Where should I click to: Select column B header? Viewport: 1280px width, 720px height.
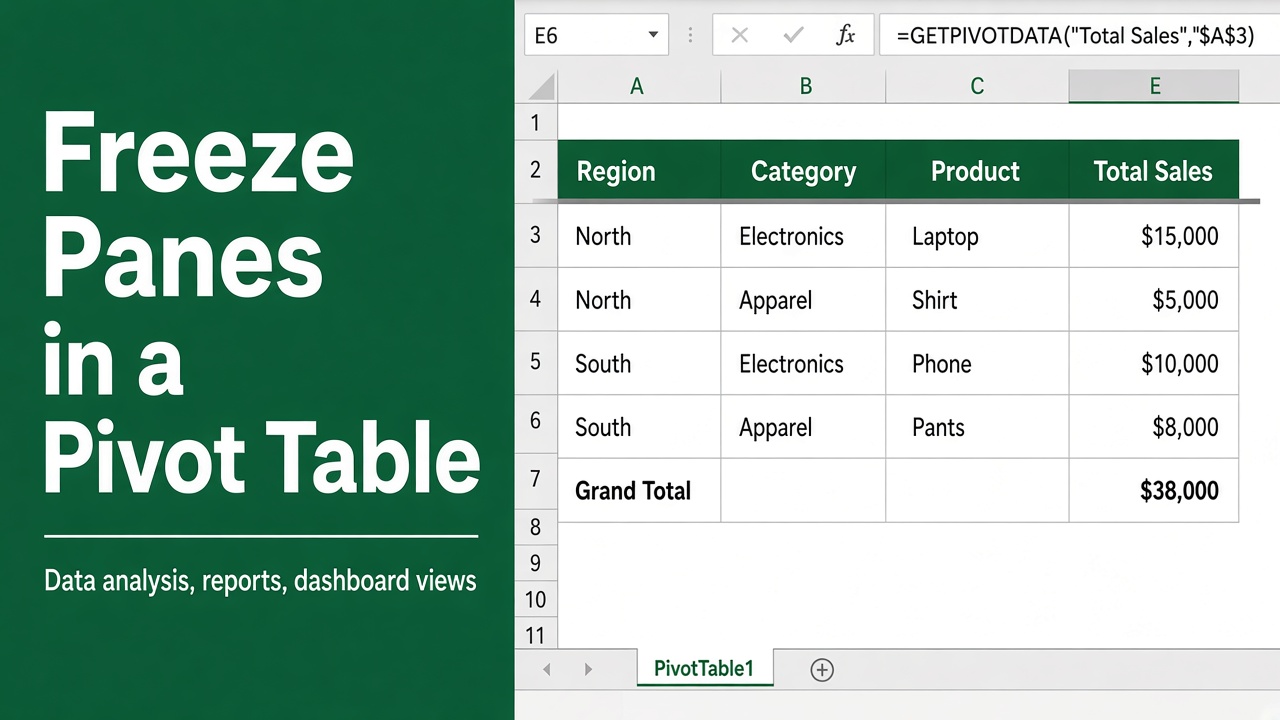(x=803, y=87)
